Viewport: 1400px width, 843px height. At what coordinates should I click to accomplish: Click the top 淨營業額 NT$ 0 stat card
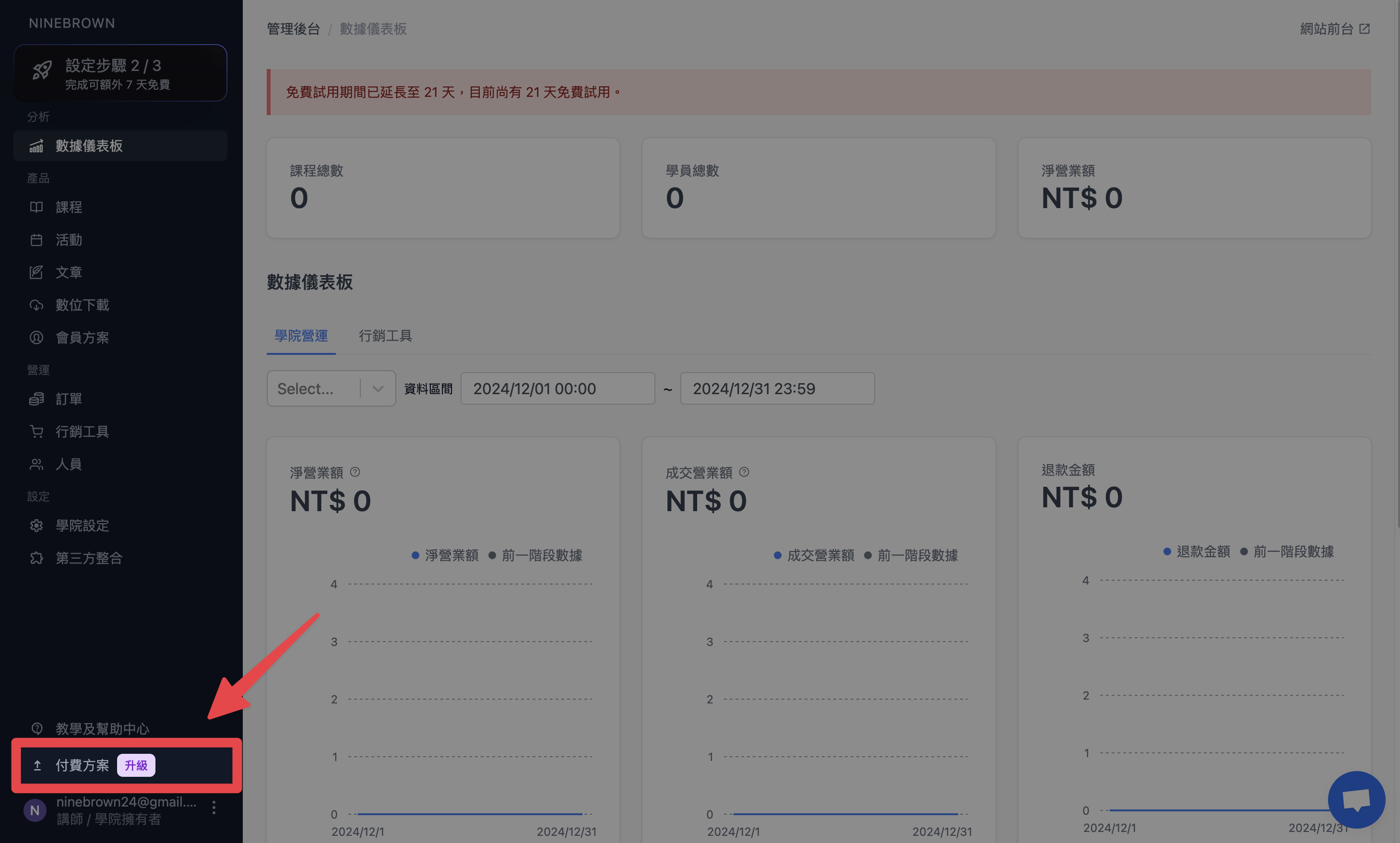tap(1194, 188)
